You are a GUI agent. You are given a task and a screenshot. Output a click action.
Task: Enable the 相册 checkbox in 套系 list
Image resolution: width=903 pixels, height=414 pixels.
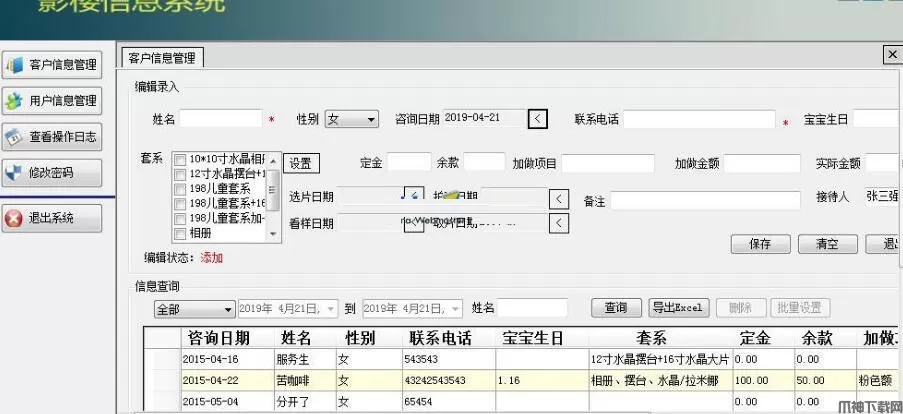pyautogui.click(x=180, y=232)
